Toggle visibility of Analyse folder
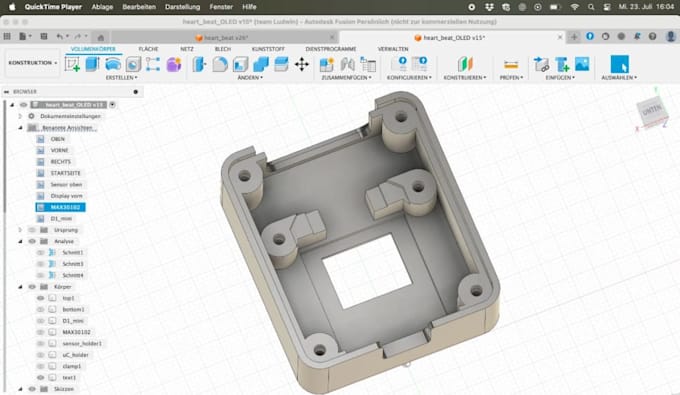Viewport: 680px width, 395px height. point(32,242)
